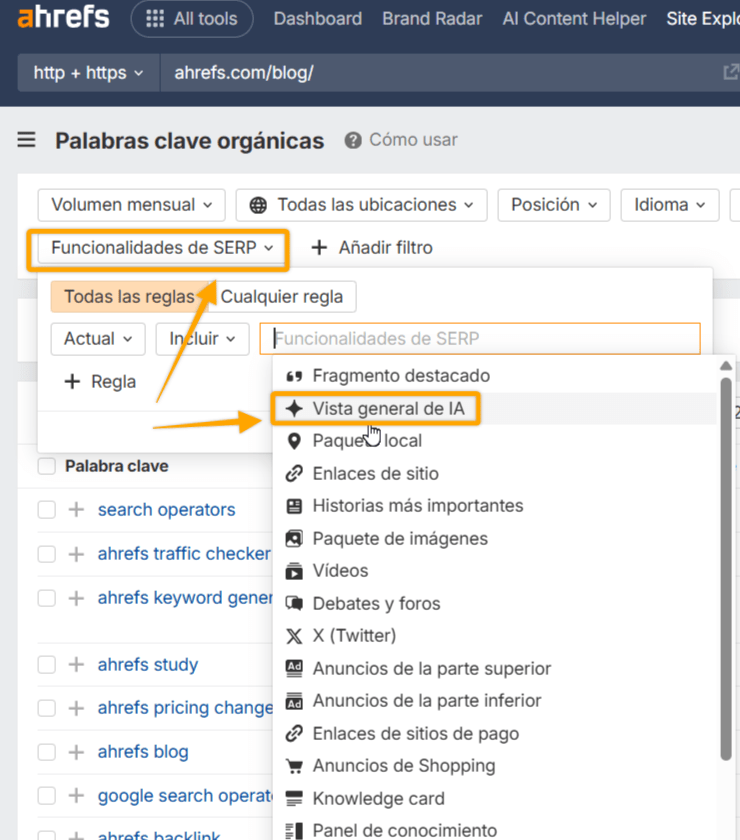The height and width of the screenshot is (840, 740).
Task: Open the Dashboard menu item
Action: (x=317, y=18)
